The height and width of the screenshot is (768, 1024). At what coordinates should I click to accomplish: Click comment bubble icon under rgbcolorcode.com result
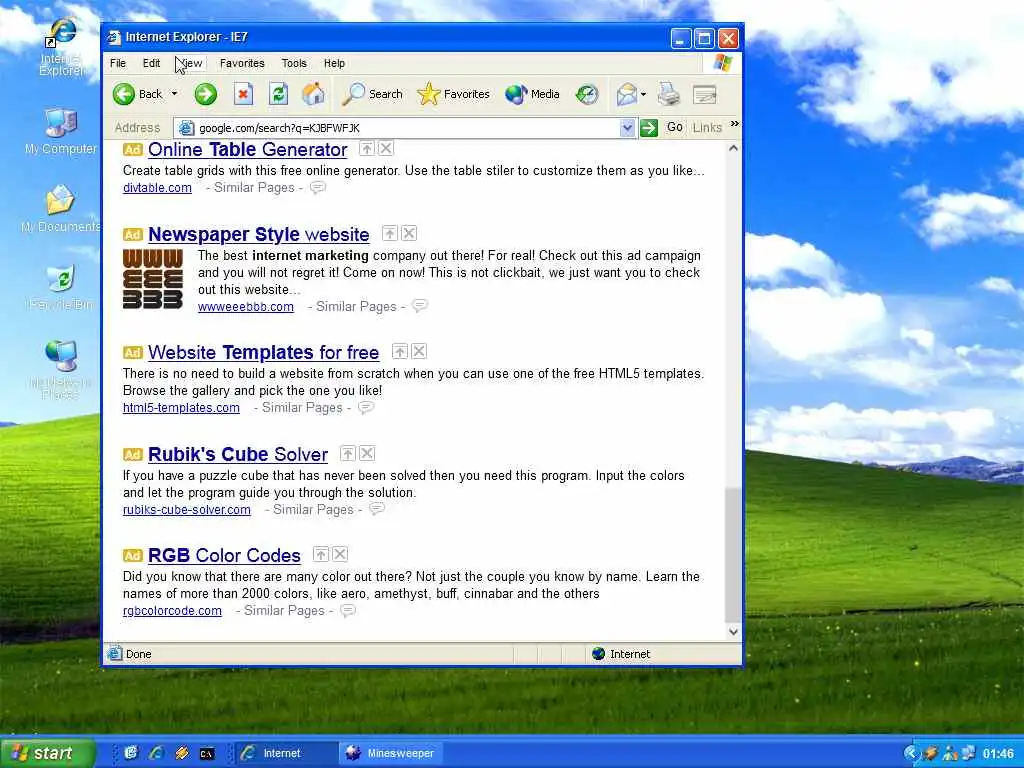(x=349, y=611)
